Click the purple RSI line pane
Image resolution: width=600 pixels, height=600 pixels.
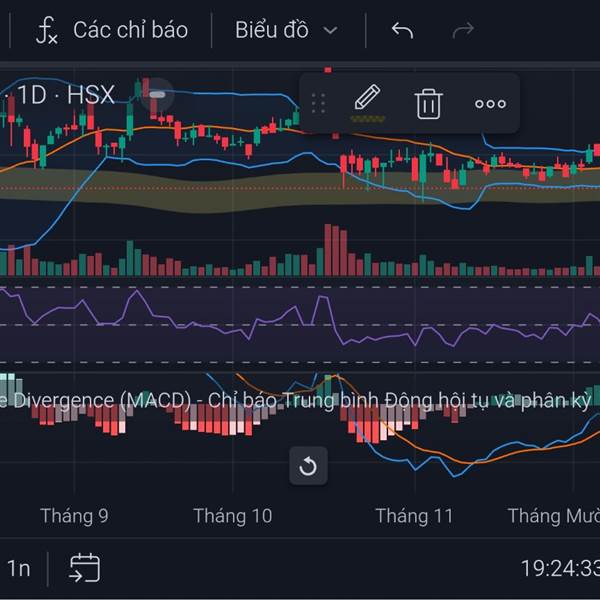coord(300,324)
